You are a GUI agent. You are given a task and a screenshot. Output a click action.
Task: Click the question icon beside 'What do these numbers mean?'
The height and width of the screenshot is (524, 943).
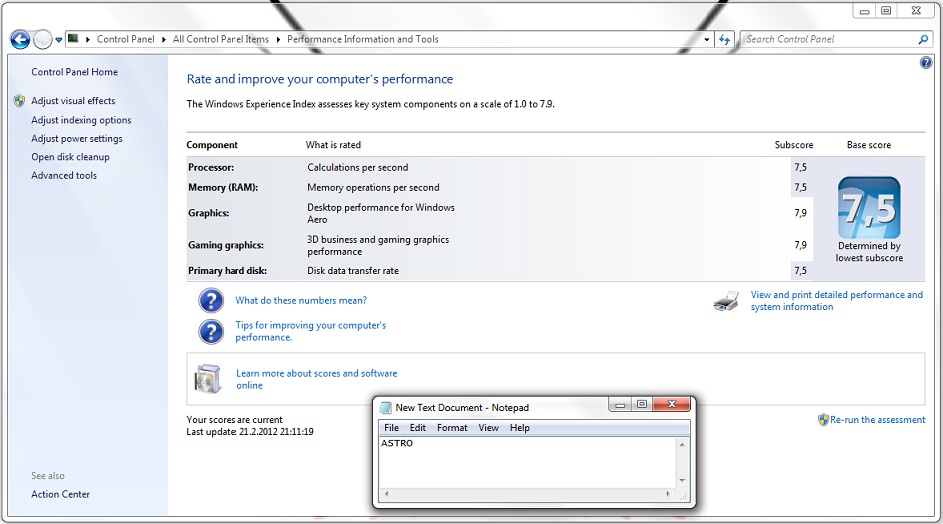coord(211,301)
